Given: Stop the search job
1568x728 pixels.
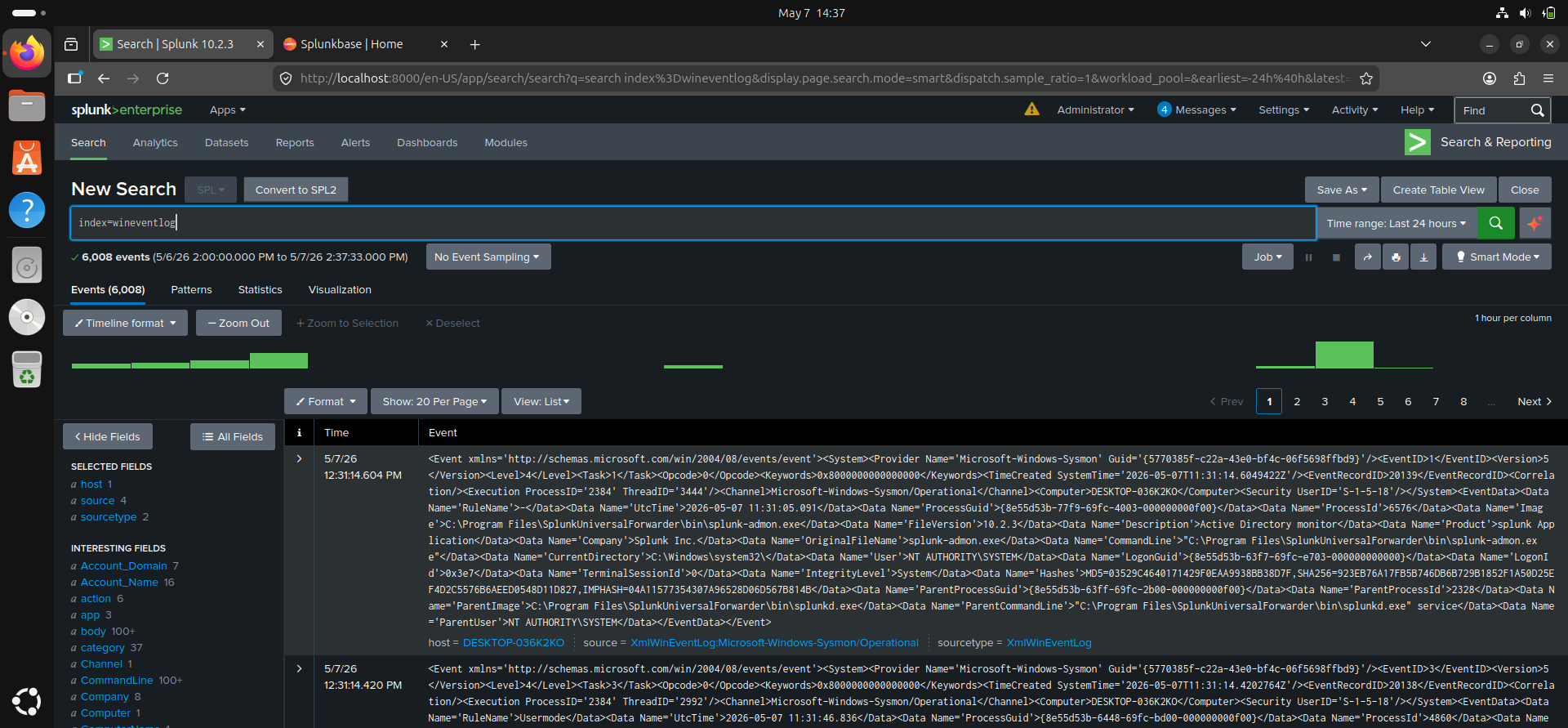Looking at the screenshot, I should [1336, 257].
